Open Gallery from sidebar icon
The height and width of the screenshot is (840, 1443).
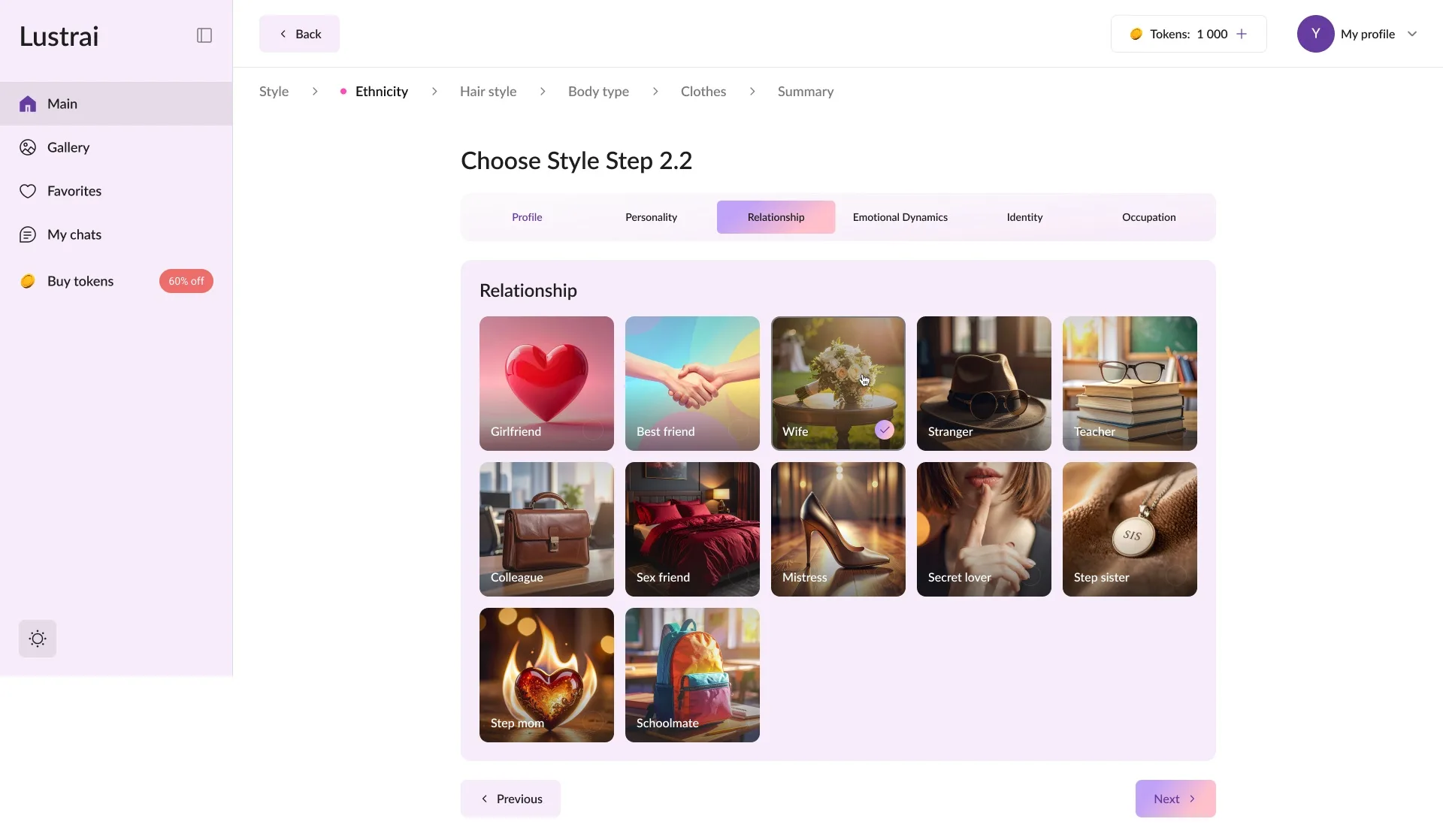pos(28,147)
